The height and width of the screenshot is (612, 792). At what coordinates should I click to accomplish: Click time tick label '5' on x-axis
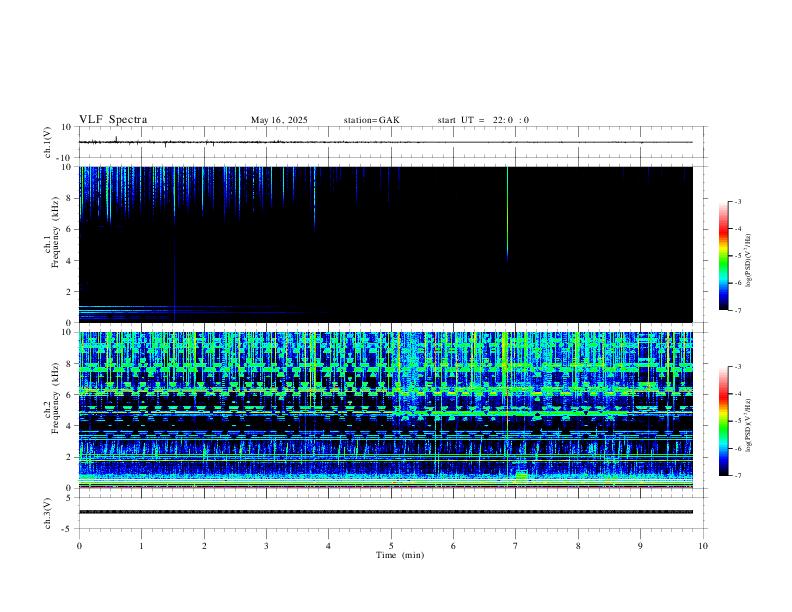[391, 546]
